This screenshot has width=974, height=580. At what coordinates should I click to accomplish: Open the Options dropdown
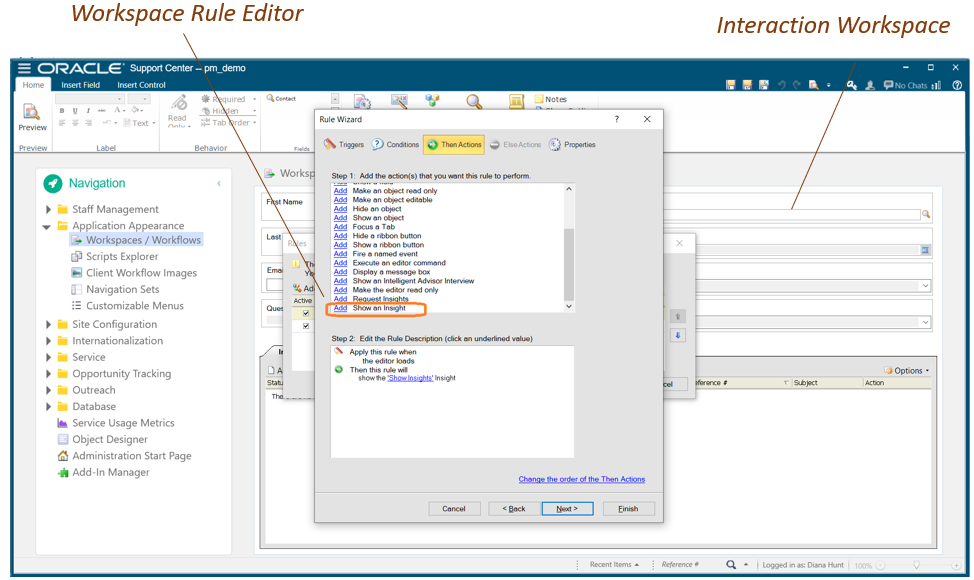tap(907, 371)
